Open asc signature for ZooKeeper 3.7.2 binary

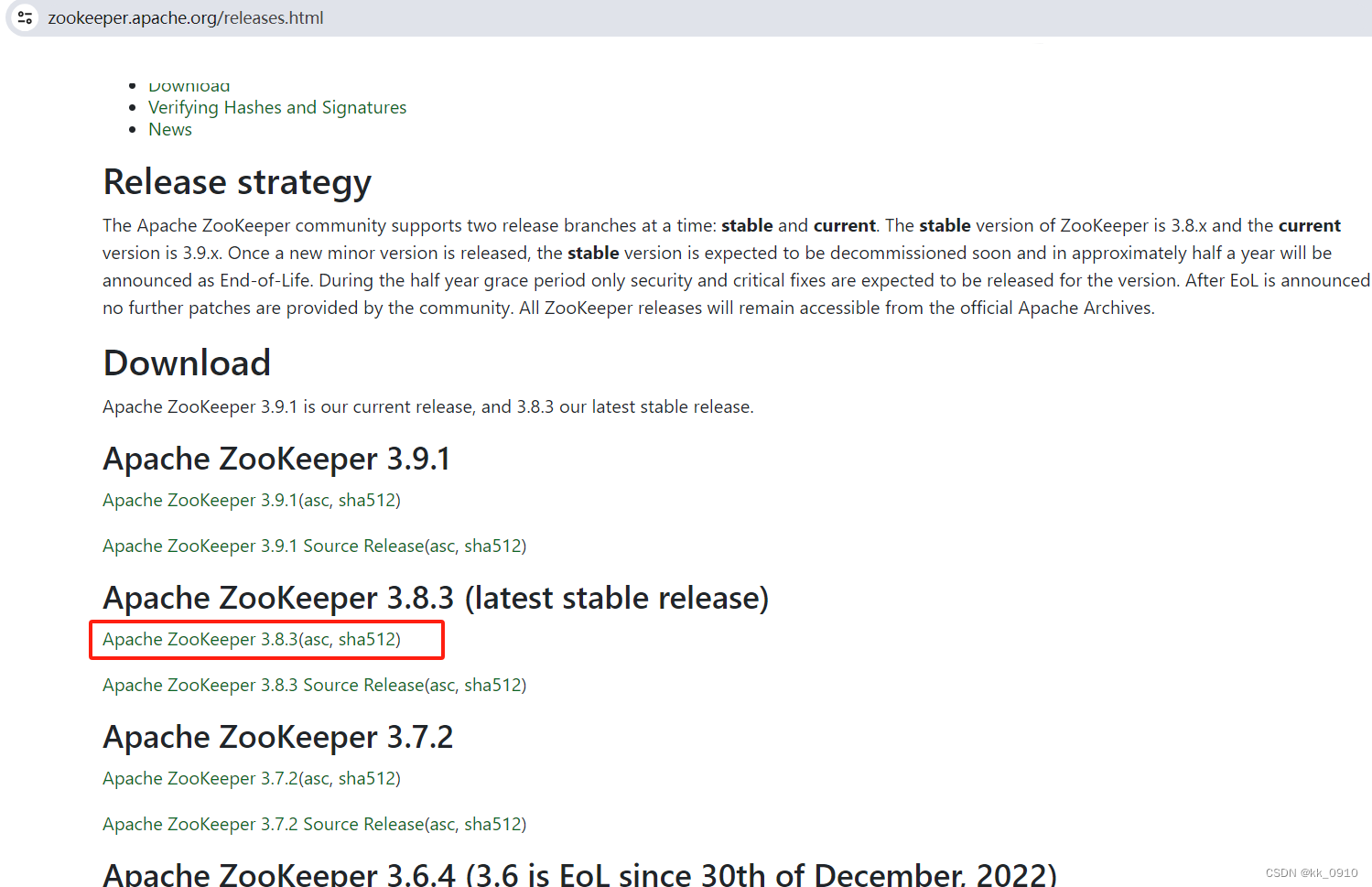tap(317, 778)
